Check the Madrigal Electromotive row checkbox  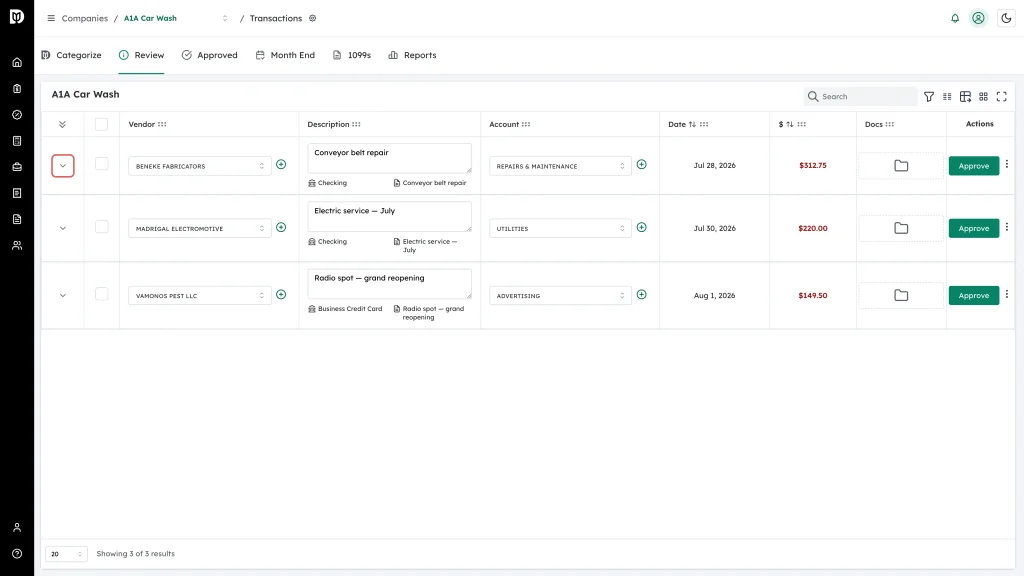coord(101,227)
